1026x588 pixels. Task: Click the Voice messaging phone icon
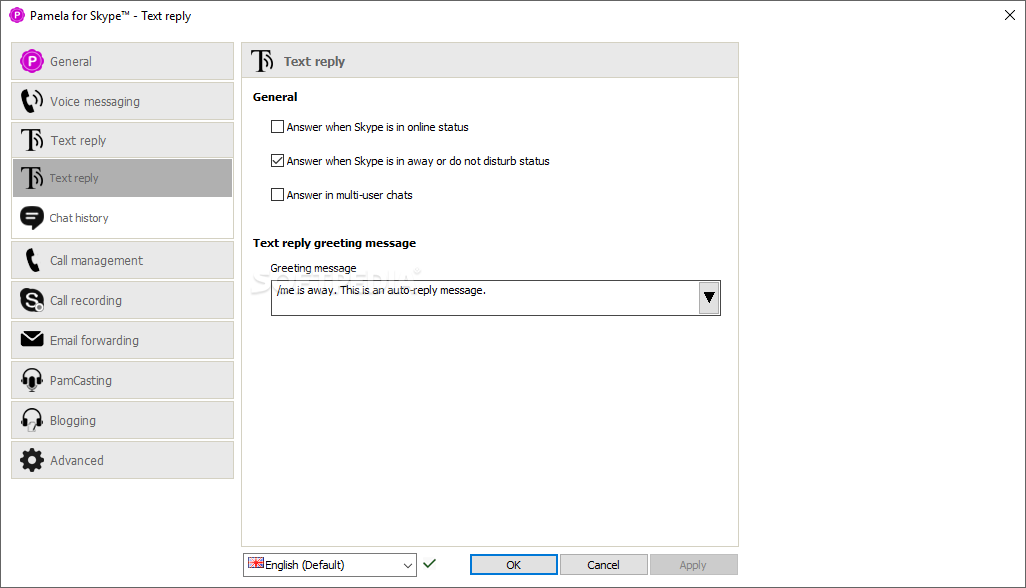coord(31,101)
